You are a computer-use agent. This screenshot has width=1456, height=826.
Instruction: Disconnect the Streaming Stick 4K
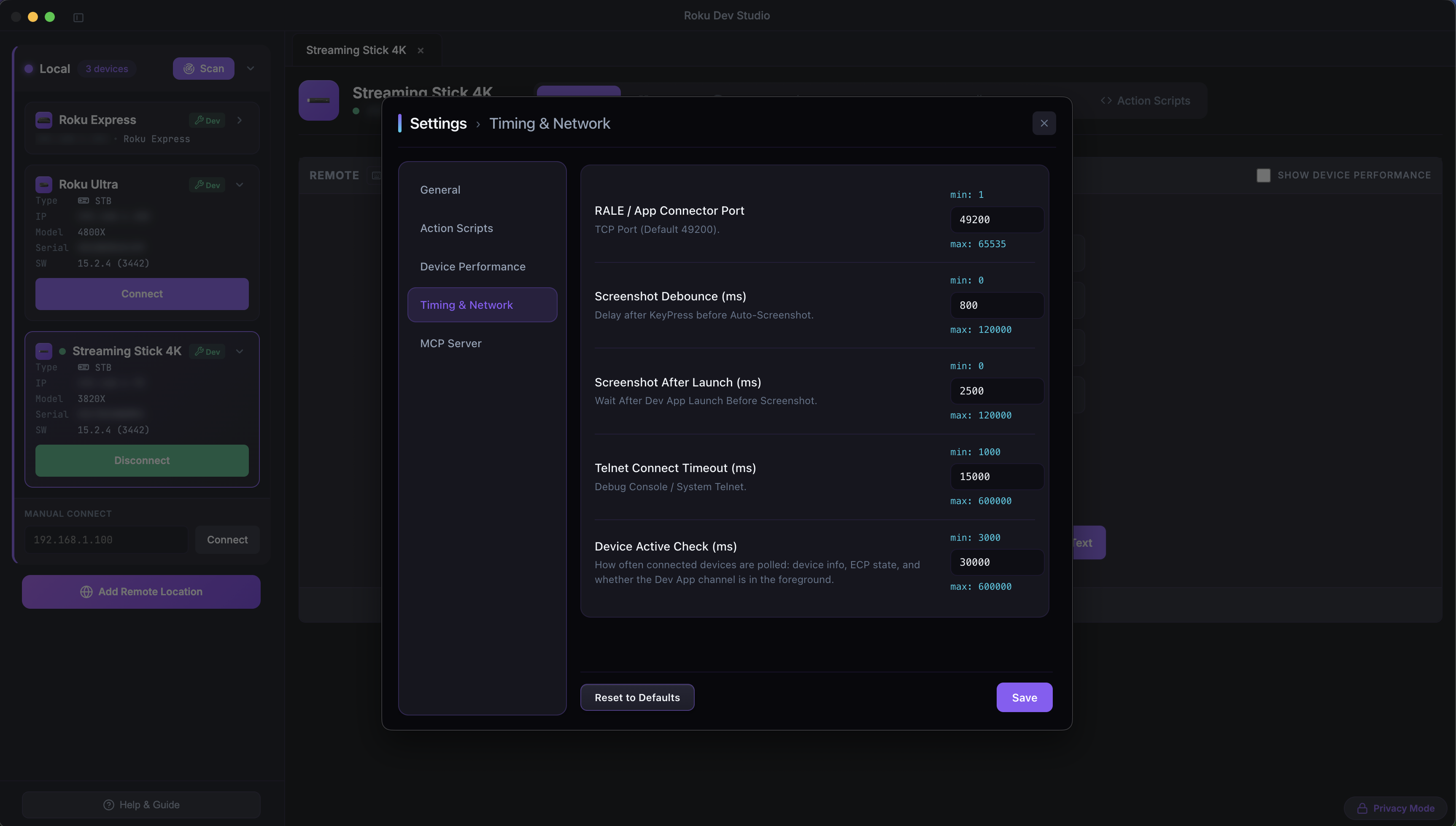[142, 461]
